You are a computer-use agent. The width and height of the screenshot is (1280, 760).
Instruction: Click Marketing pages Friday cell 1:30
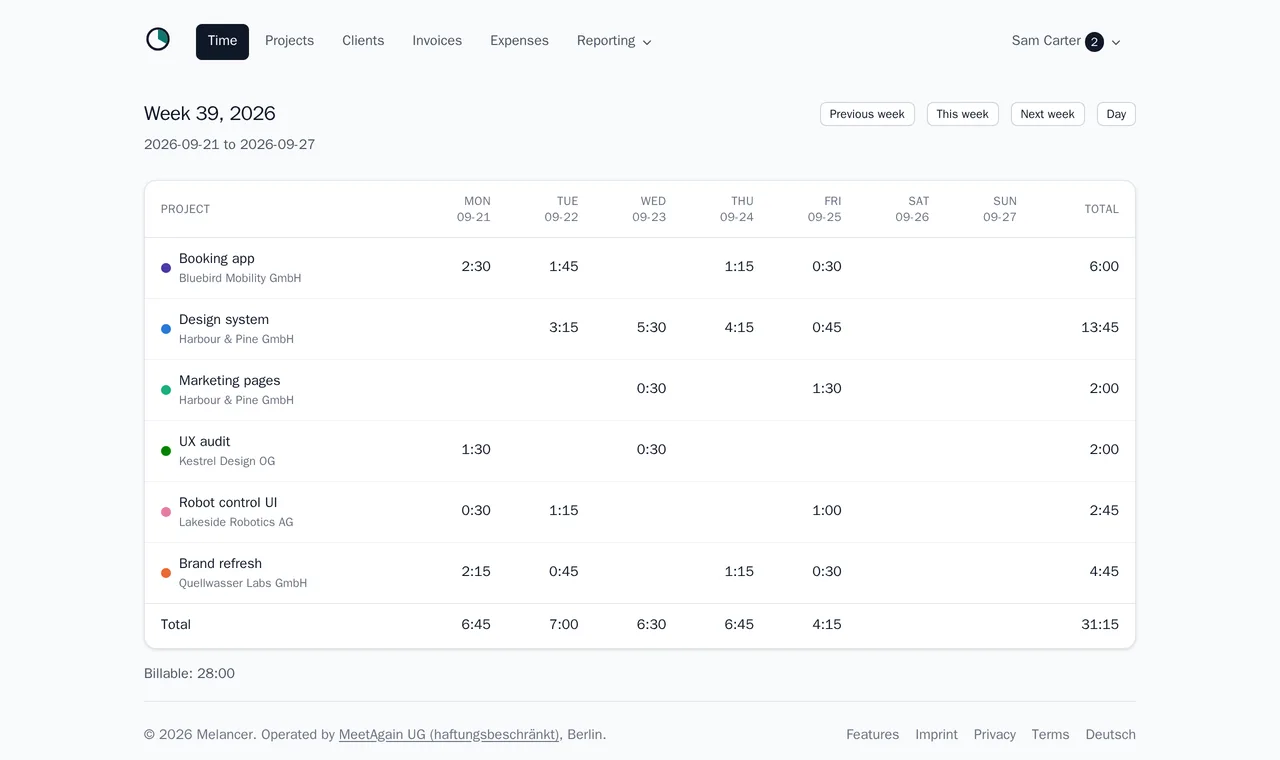click(827, 389)
